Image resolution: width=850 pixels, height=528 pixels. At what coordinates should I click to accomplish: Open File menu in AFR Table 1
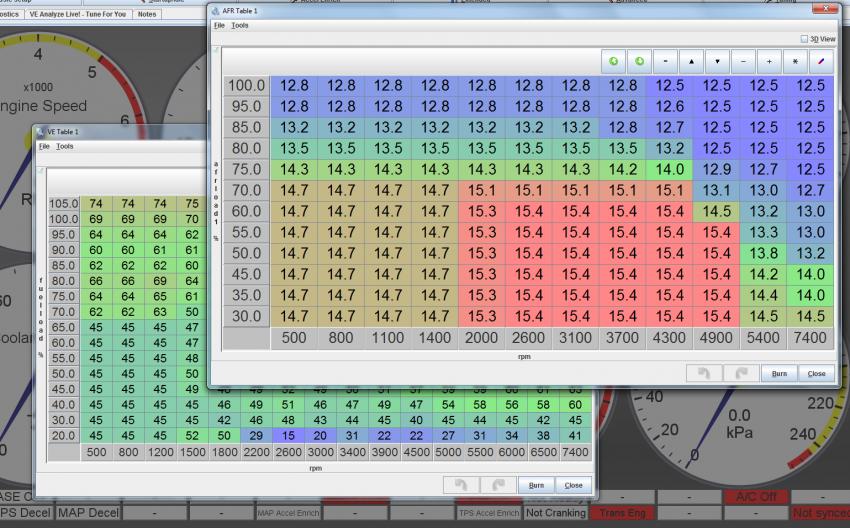point(219,25)
